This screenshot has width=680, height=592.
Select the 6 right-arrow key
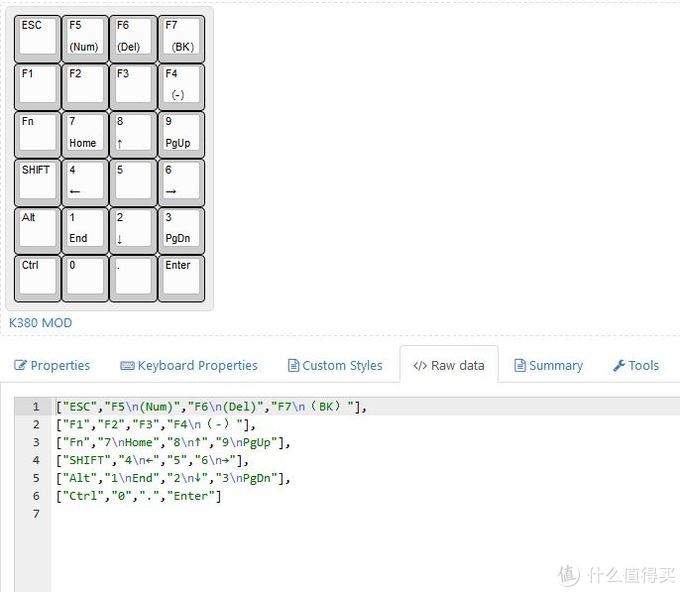pos(181,183)
